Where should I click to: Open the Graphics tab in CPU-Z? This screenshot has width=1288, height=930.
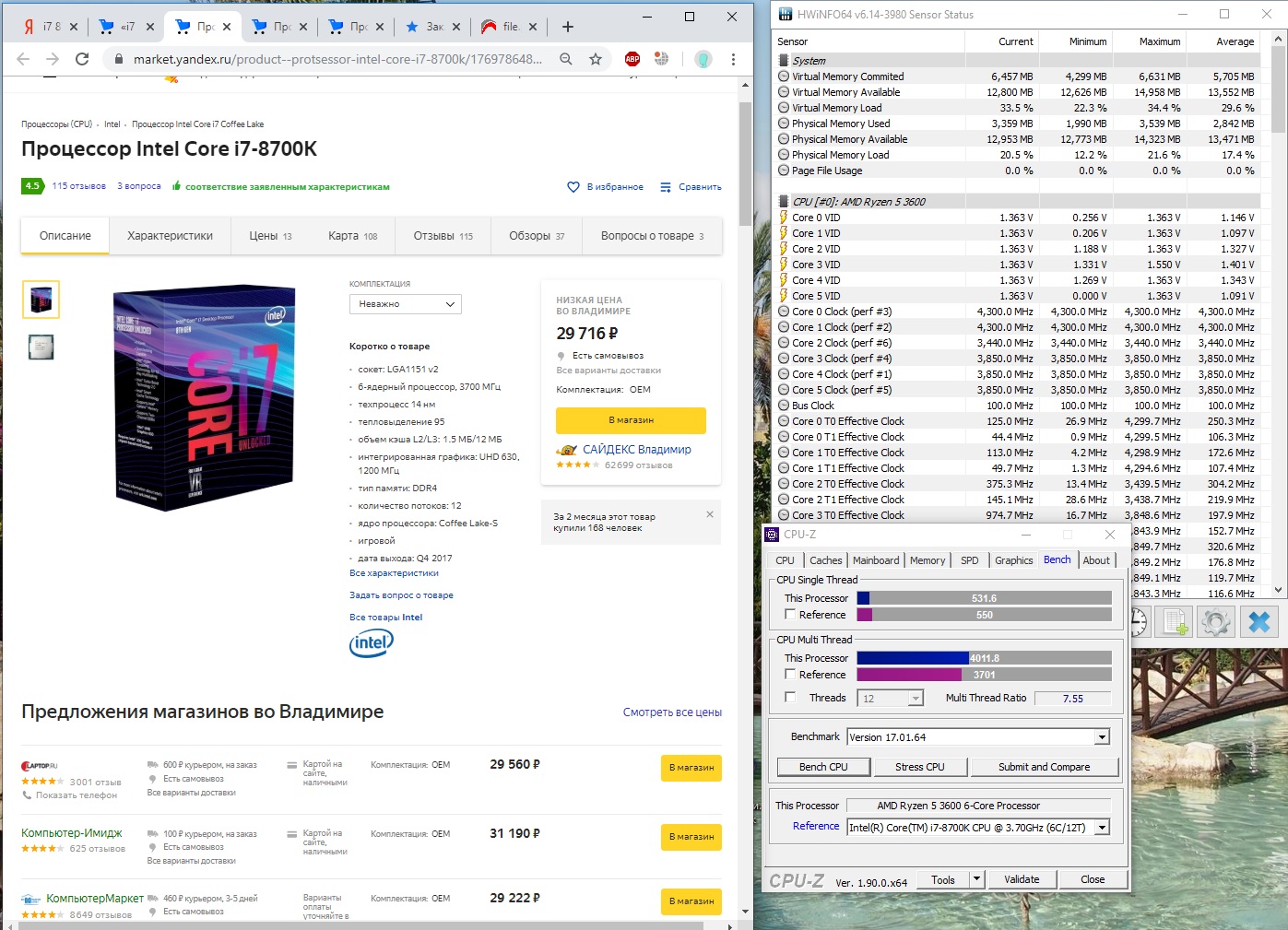point(1014,560)
